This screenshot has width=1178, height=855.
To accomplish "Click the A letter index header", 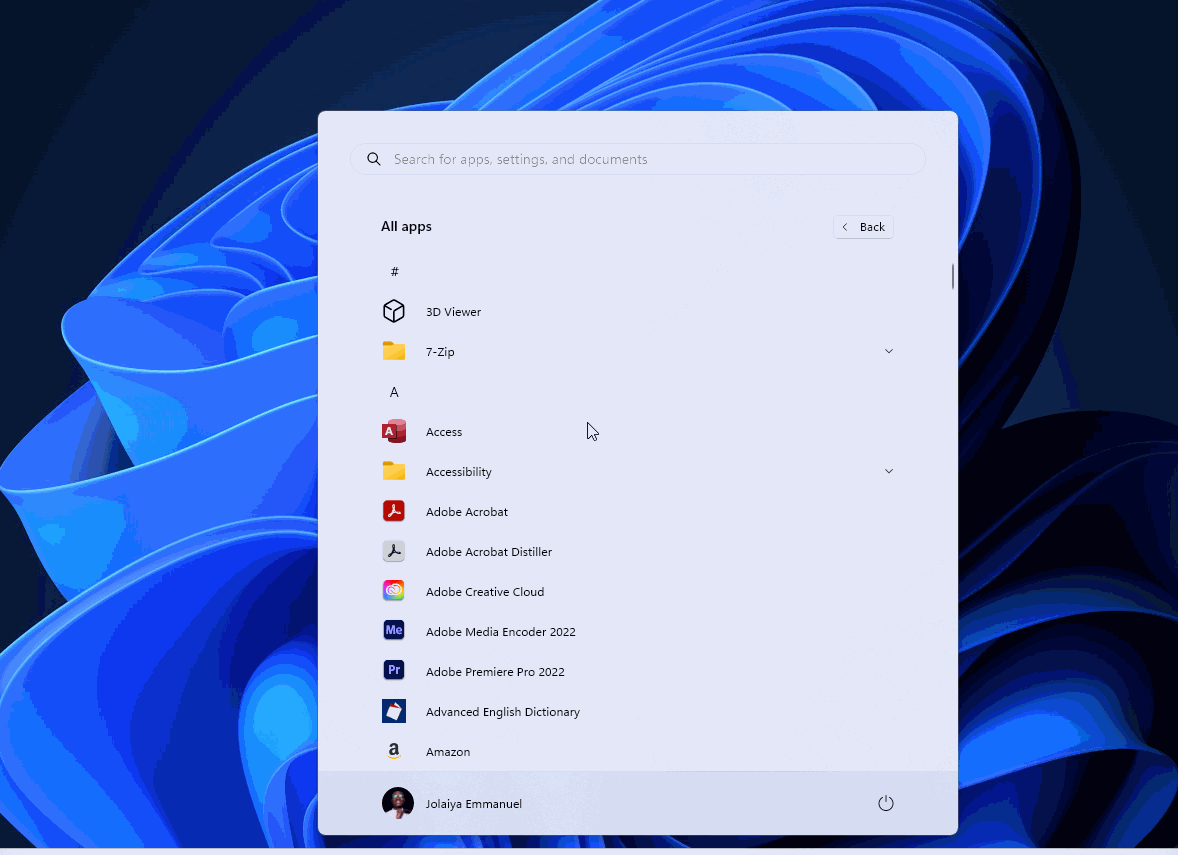I will coord(394,392).
